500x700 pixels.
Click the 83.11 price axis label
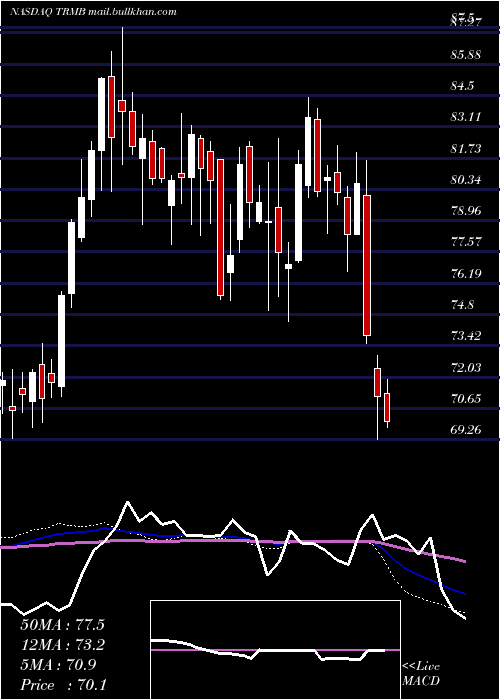tap(466, 117)
